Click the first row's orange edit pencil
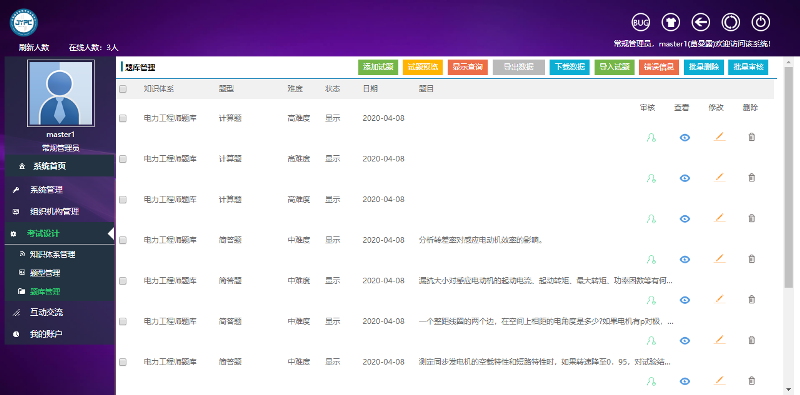Screen dimensions: 800x395 click(x=719, y=137)
